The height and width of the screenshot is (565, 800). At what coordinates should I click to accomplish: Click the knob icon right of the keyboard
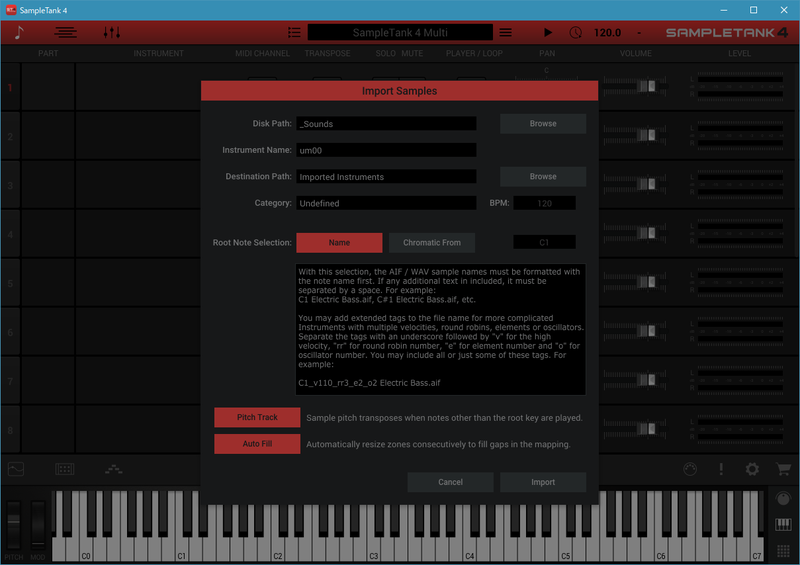[x=783, y=498]
